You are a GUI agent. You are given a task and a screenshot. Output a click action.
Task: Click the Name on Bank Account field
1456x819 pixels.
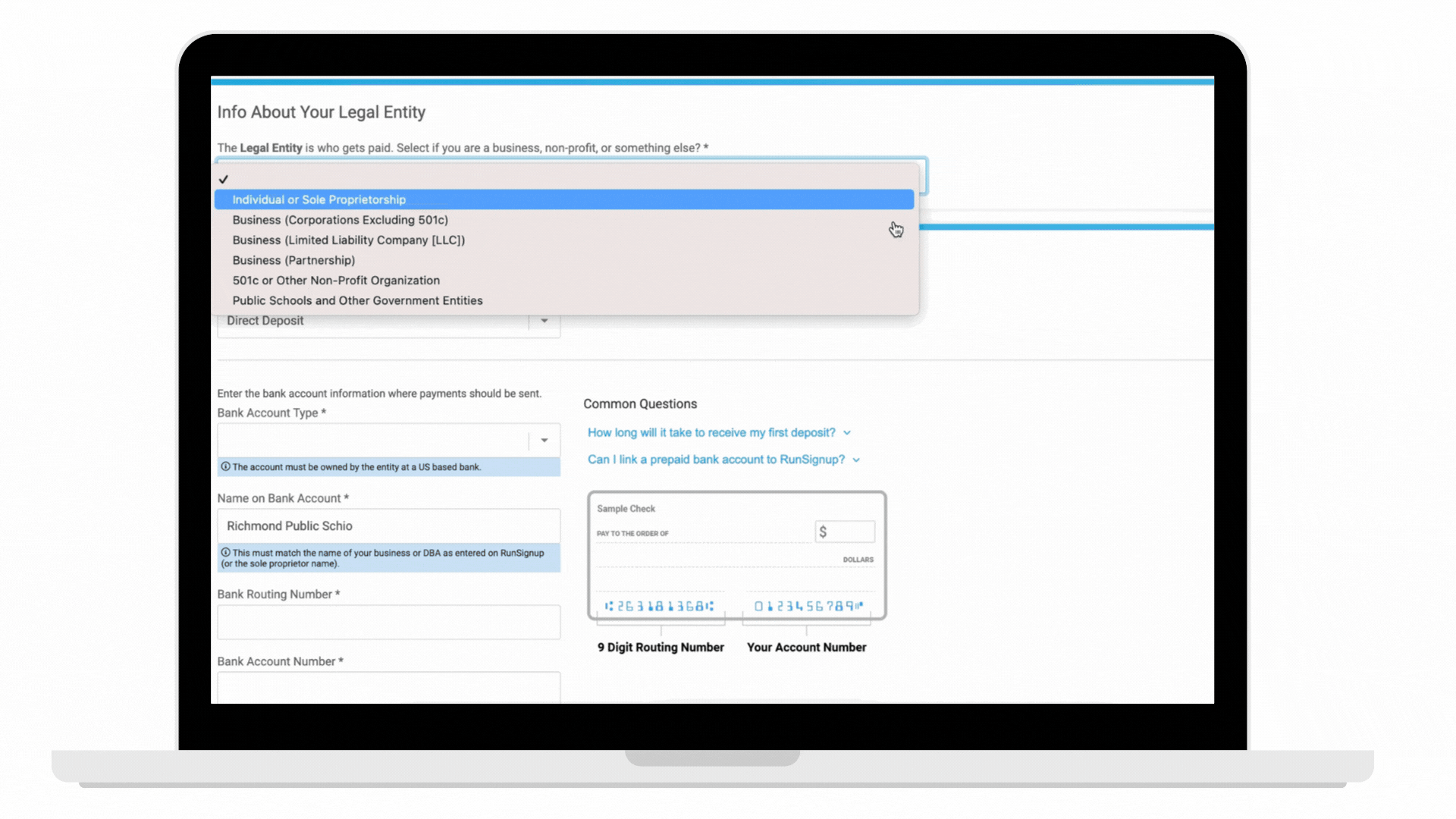coord(388,526)
